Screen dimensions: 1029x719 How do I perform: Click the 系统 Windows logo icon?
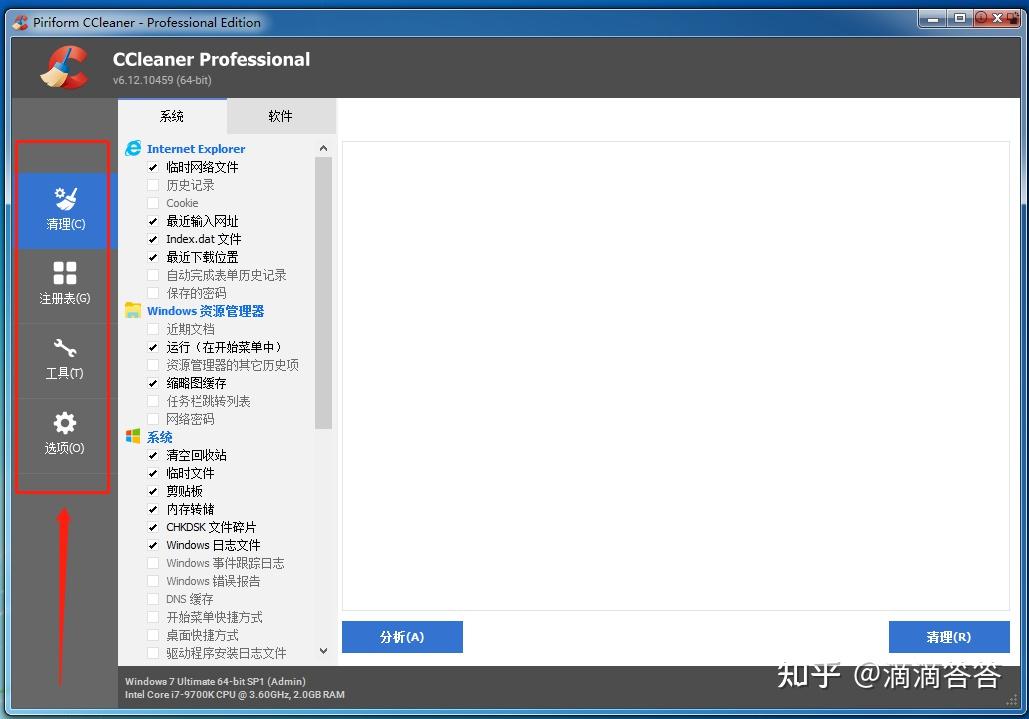tap(133, 437)
